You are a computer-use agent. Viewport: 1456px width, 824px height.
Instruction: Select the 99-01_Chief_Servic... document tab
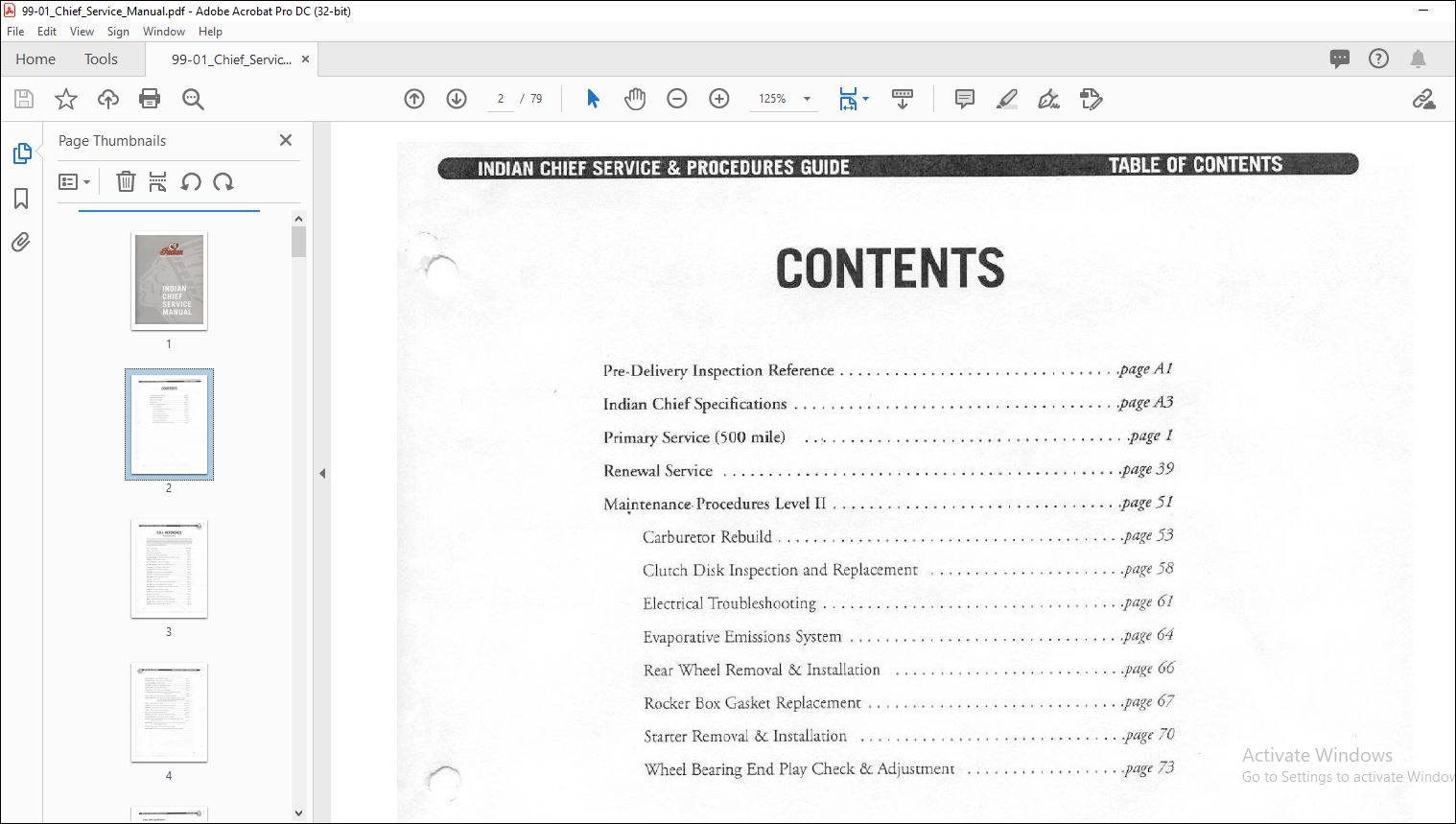coord(231,59)
